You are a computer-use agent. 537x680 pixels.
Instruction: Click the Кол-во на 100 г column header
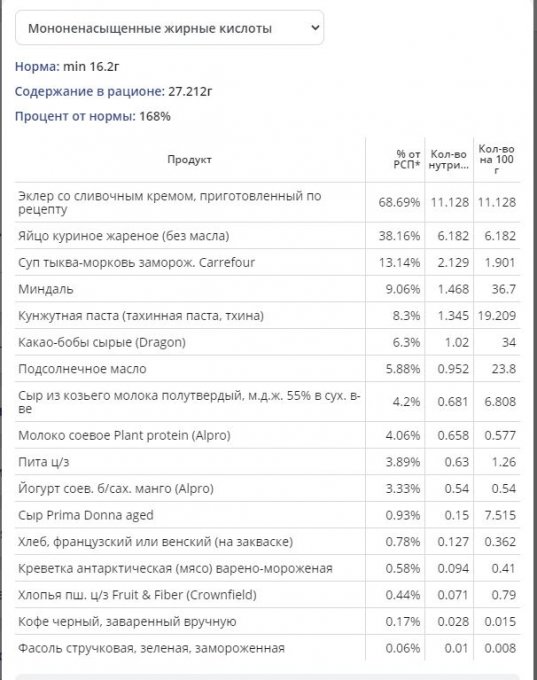click(496, 159)
